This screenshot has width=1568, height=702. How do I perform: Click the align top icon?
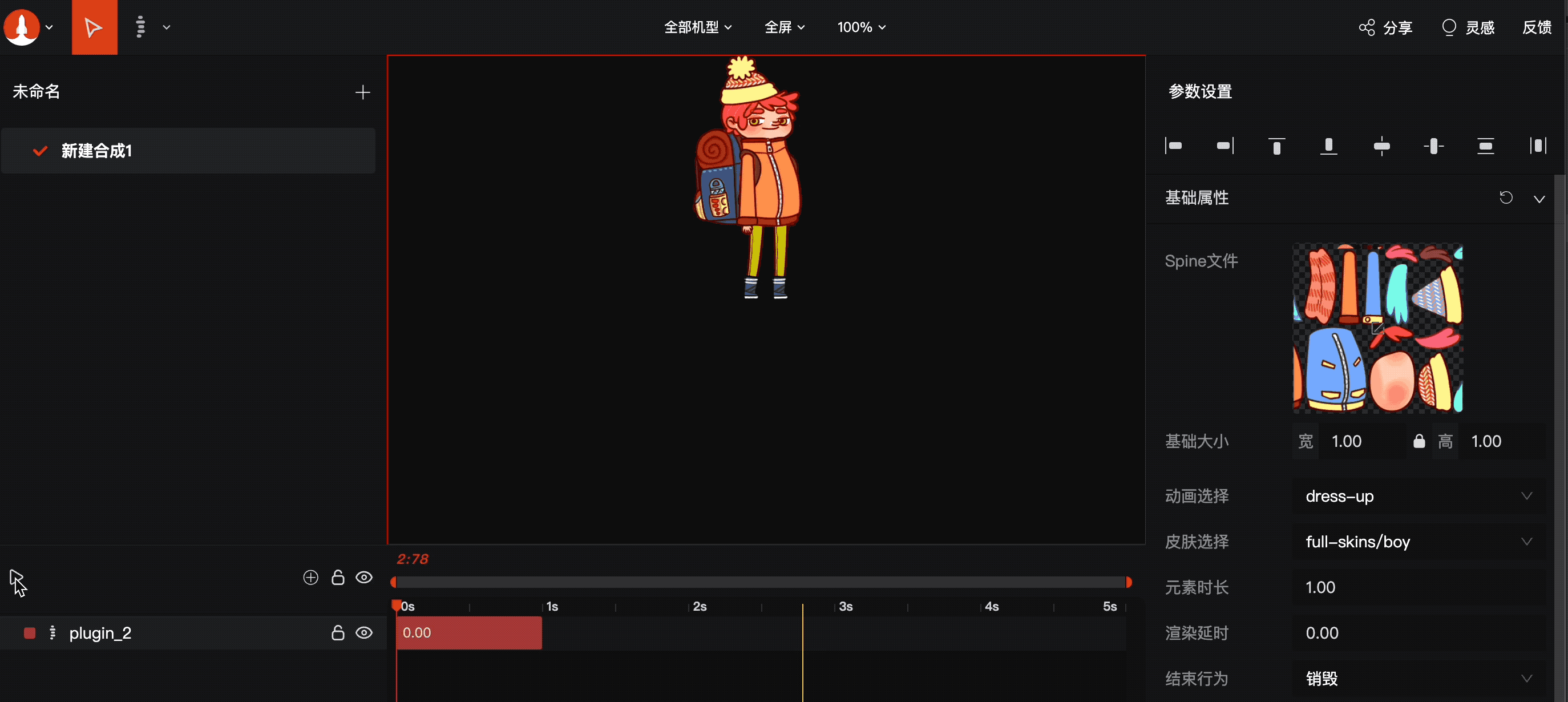point(1276,146)
